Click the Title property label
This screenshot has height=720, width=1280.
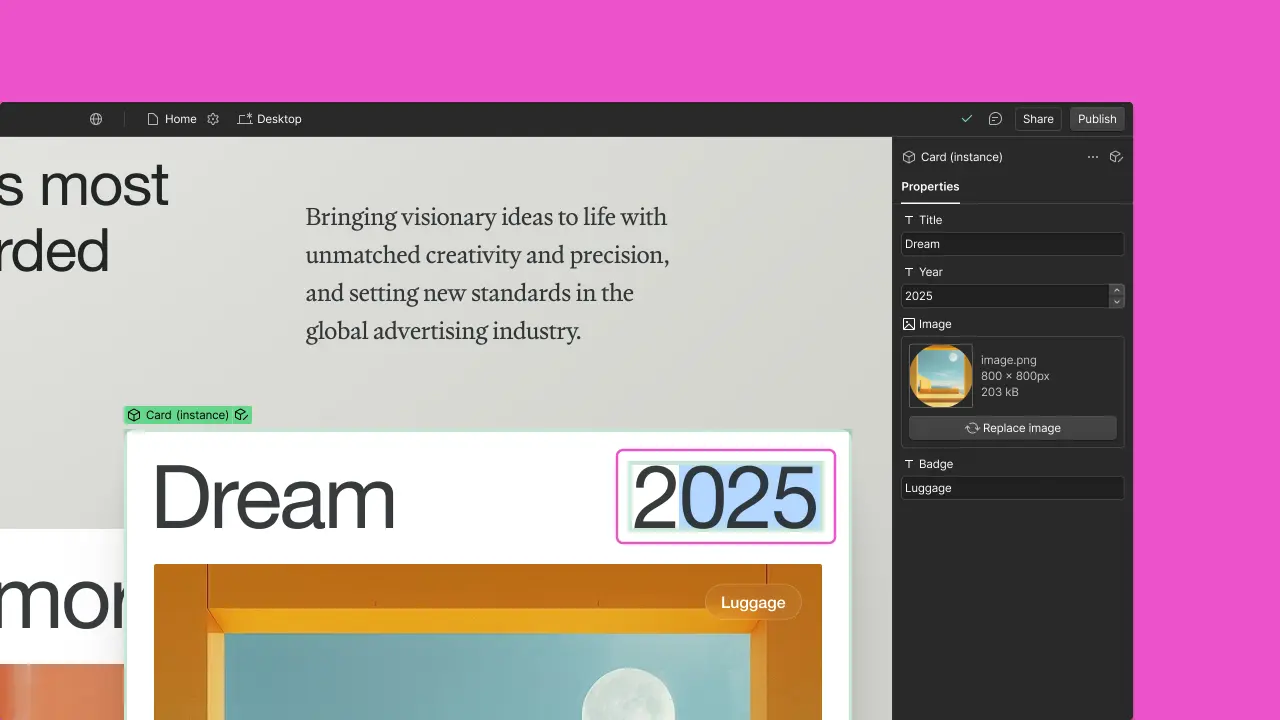(930, 220)
